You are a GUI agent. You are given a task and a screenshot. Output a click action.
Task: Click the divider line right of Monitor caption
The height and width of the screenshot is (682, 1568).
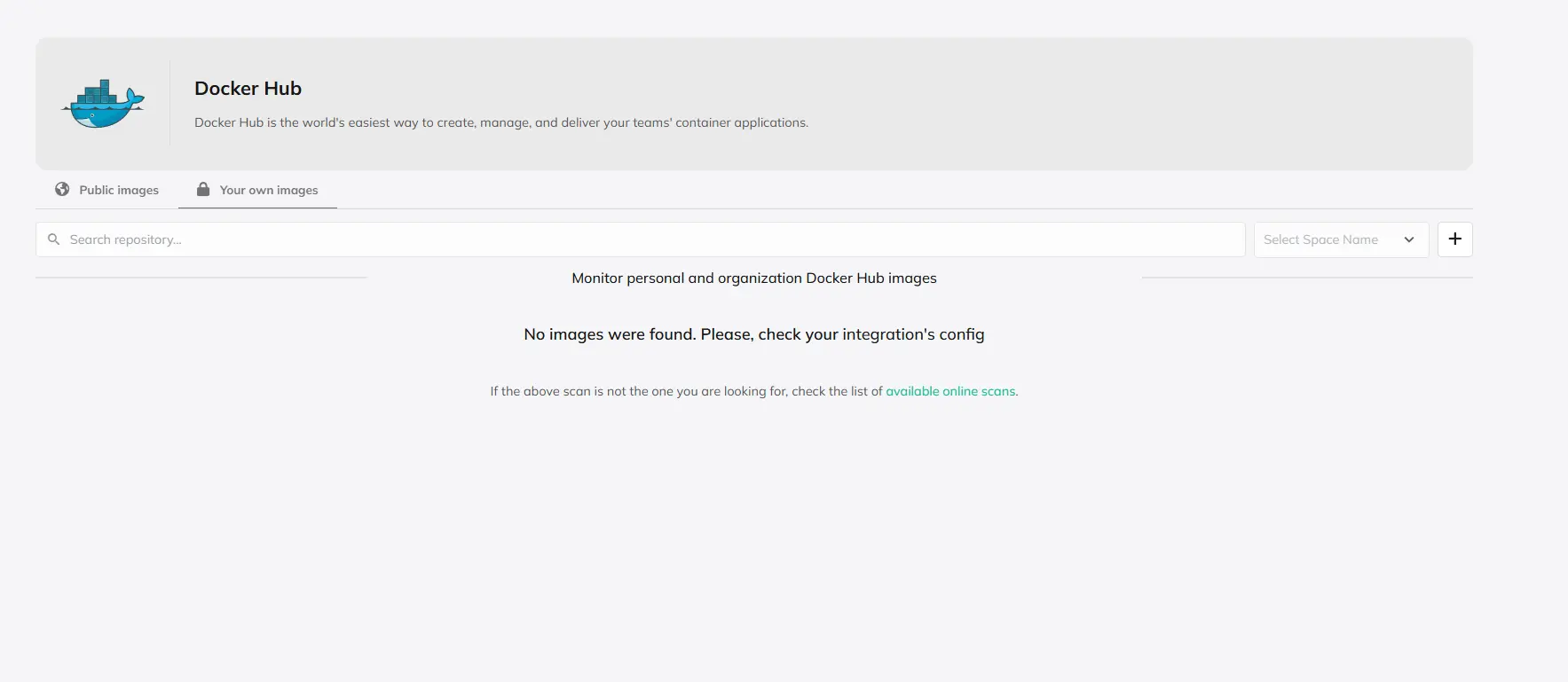tap(1306, 278)
